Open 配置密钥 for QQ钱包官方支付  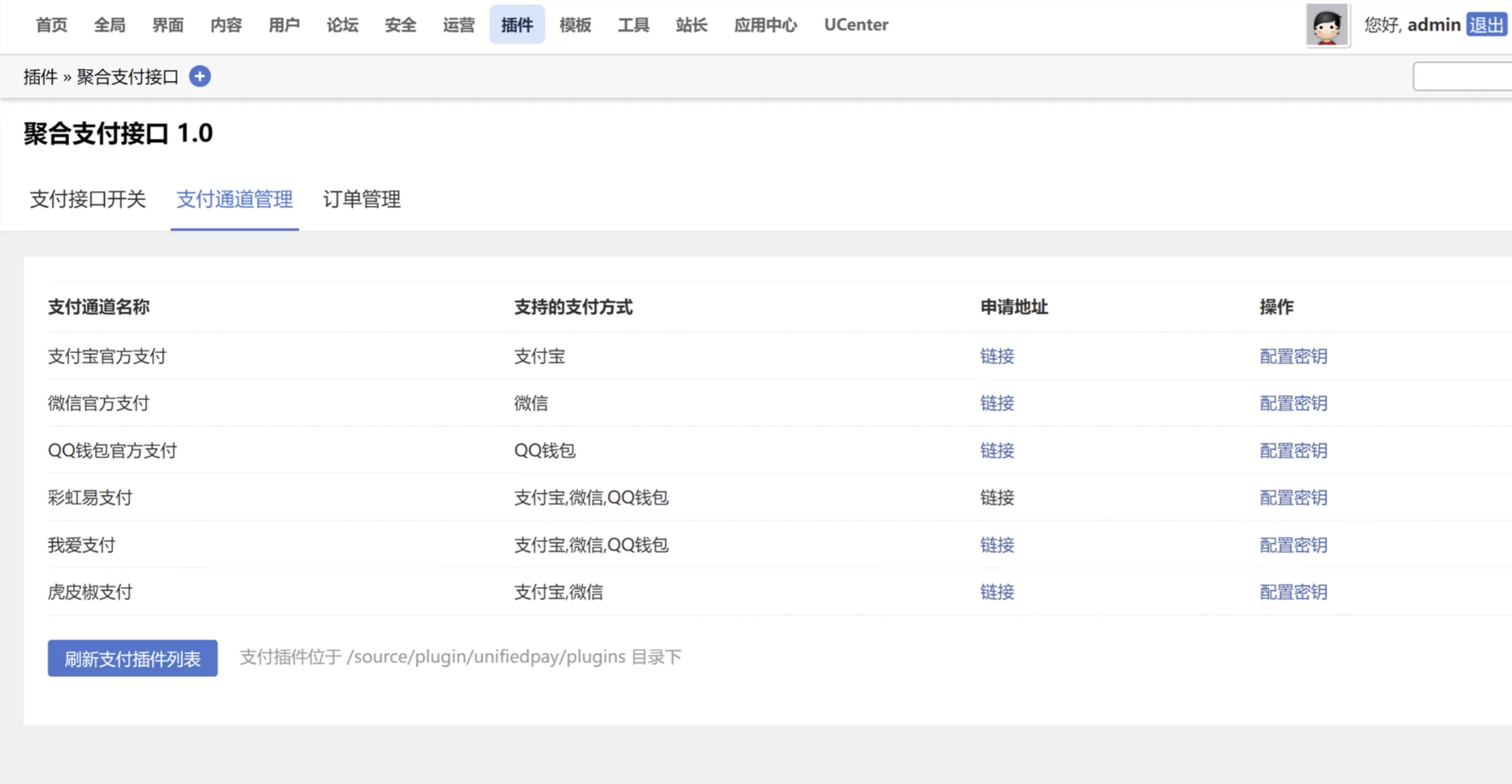point(1293,451)
